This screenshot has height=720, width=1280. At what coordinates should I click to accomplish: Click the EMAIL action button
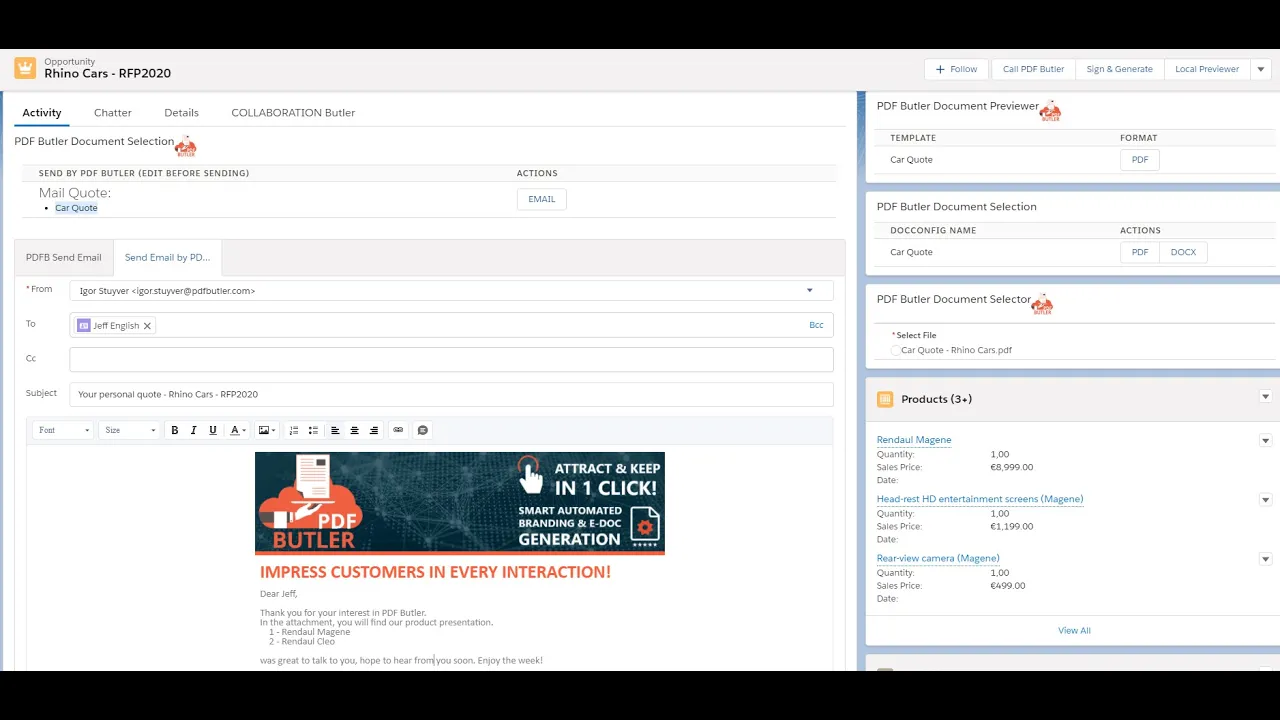point(542,199)
